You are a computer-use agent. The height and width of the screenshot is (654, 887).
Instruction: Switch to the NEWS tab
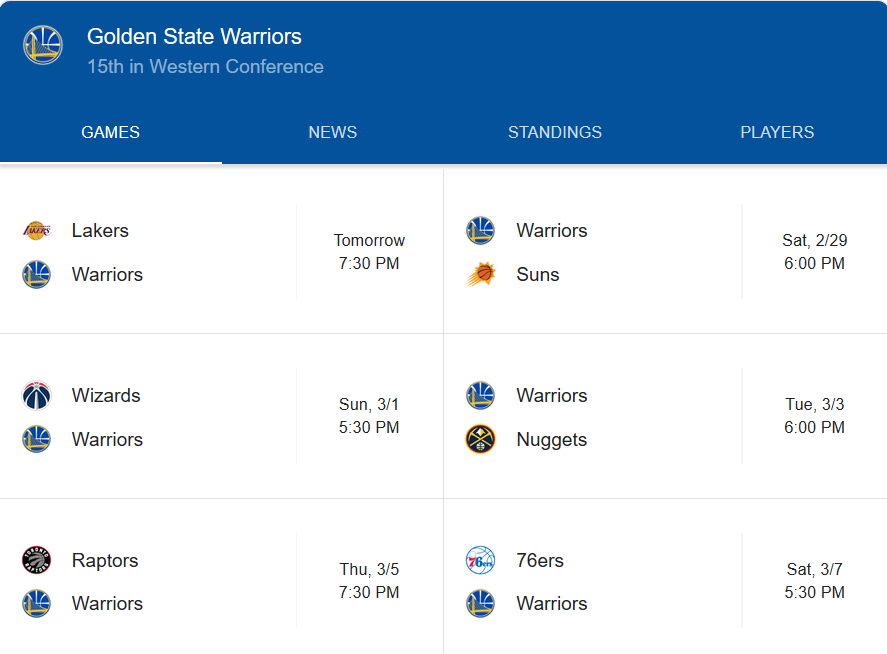point(332,132)
